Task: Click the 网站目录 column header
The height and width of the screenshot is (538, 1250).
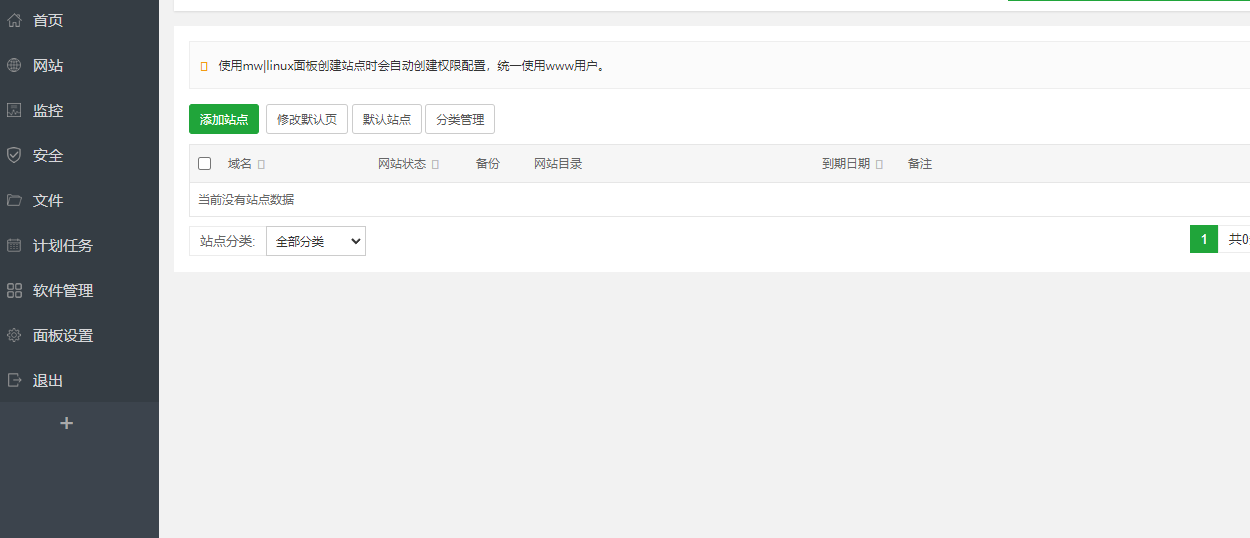Action: click(558, 164)
